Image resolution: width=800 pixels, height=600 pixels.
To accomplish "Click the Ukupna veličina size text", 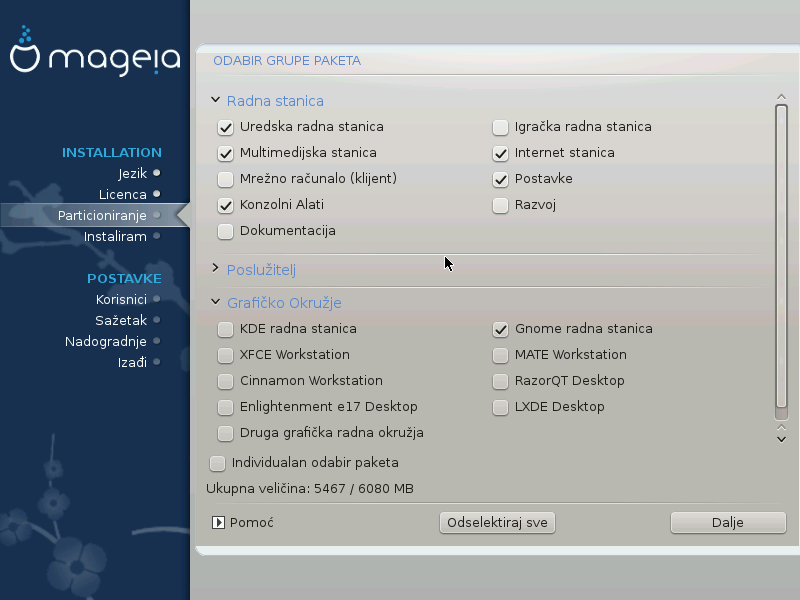I will 310,489.
